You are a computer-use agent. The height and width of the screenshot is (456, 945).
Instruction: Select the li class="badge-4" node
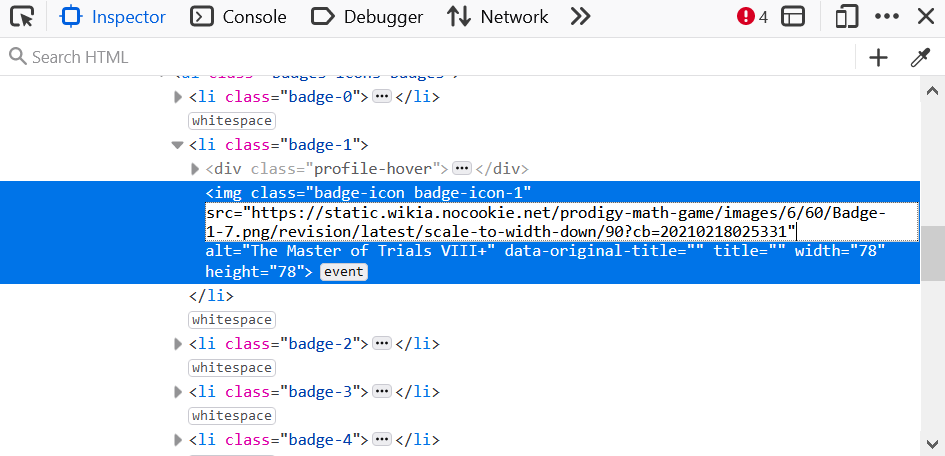278,440
